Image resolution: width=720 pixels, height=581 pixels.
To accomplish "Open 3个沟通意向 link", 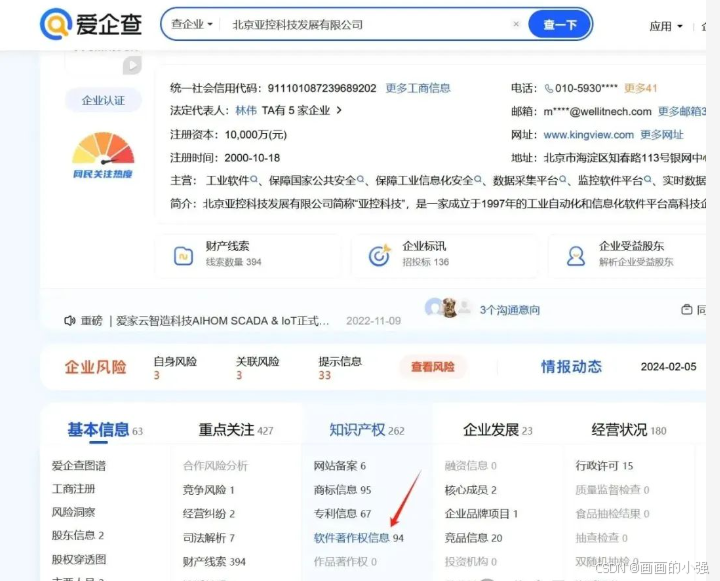I will coord(510,310).
